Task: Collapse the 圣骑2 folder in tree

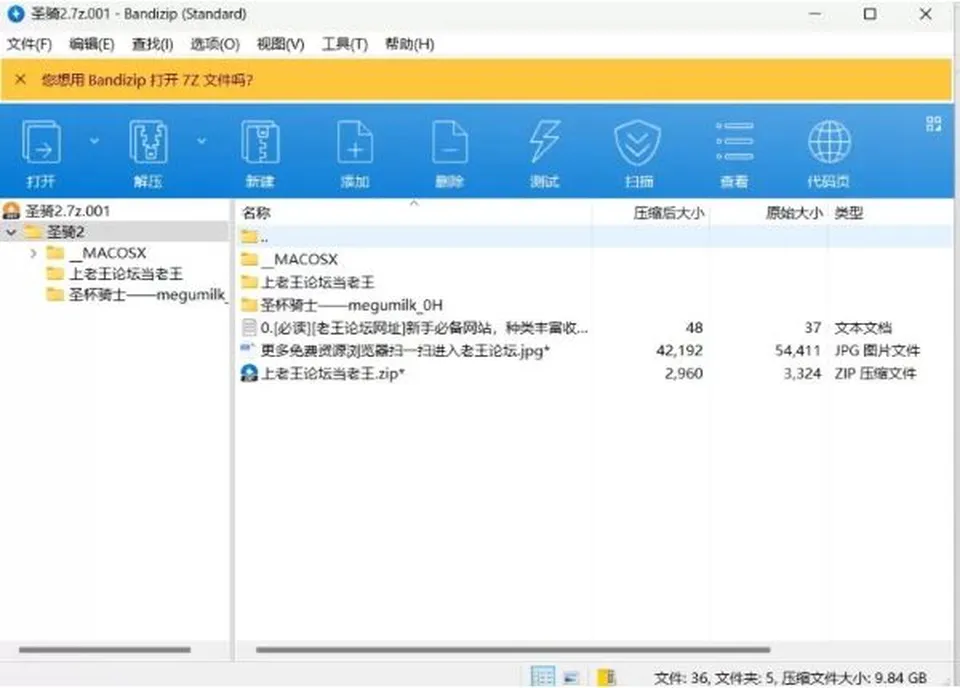Action: 11,232
